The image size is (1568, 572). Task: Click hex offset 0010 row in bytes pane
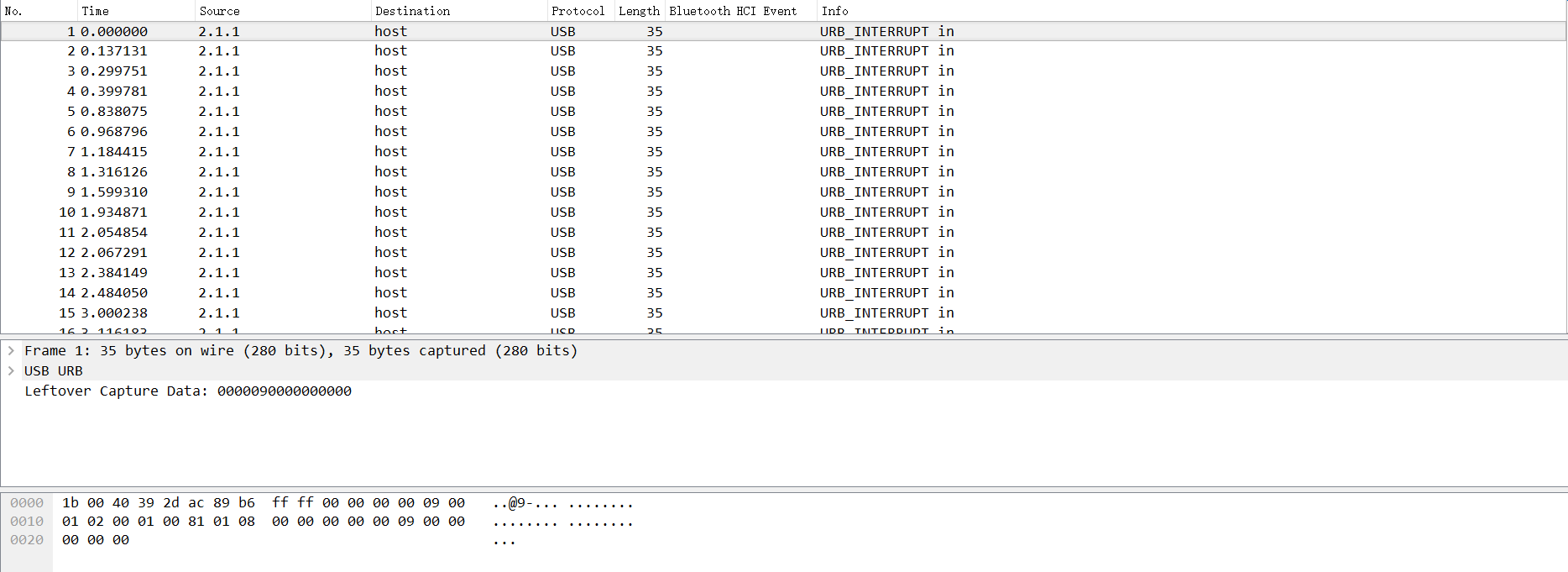[27, 522]
